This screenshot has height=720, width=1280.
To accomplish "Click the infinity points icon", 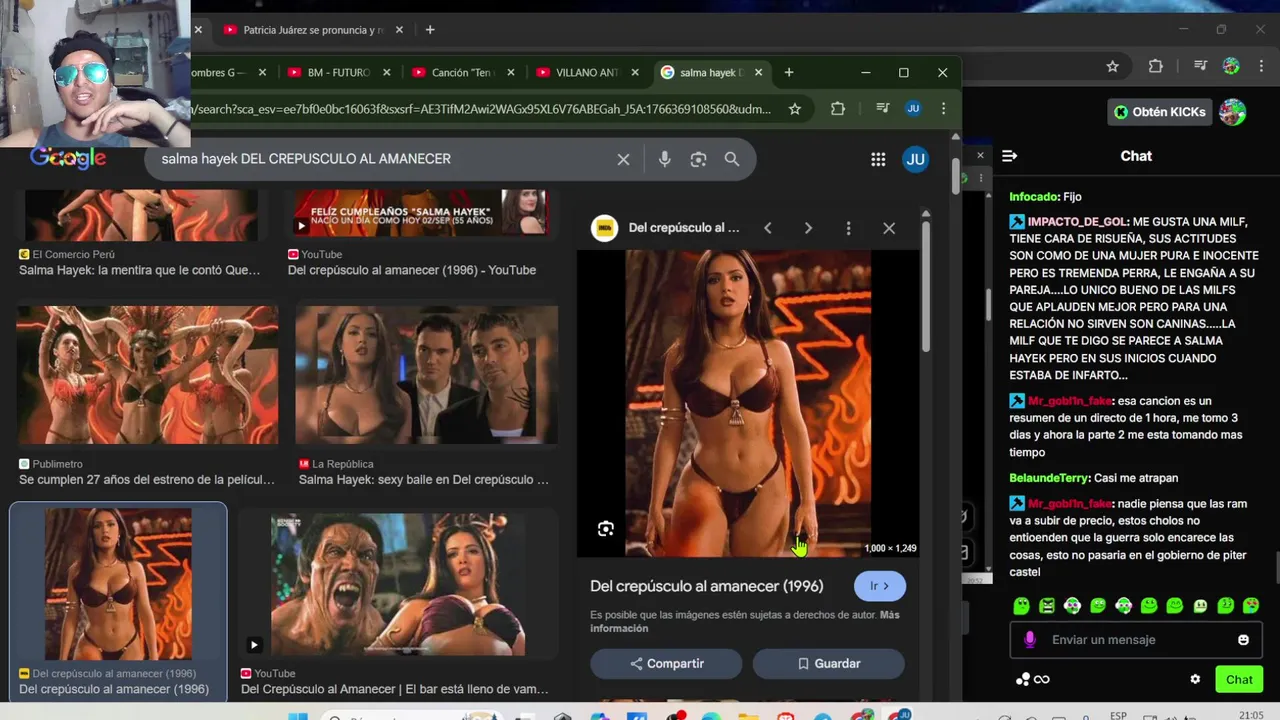I will 1042,680.
